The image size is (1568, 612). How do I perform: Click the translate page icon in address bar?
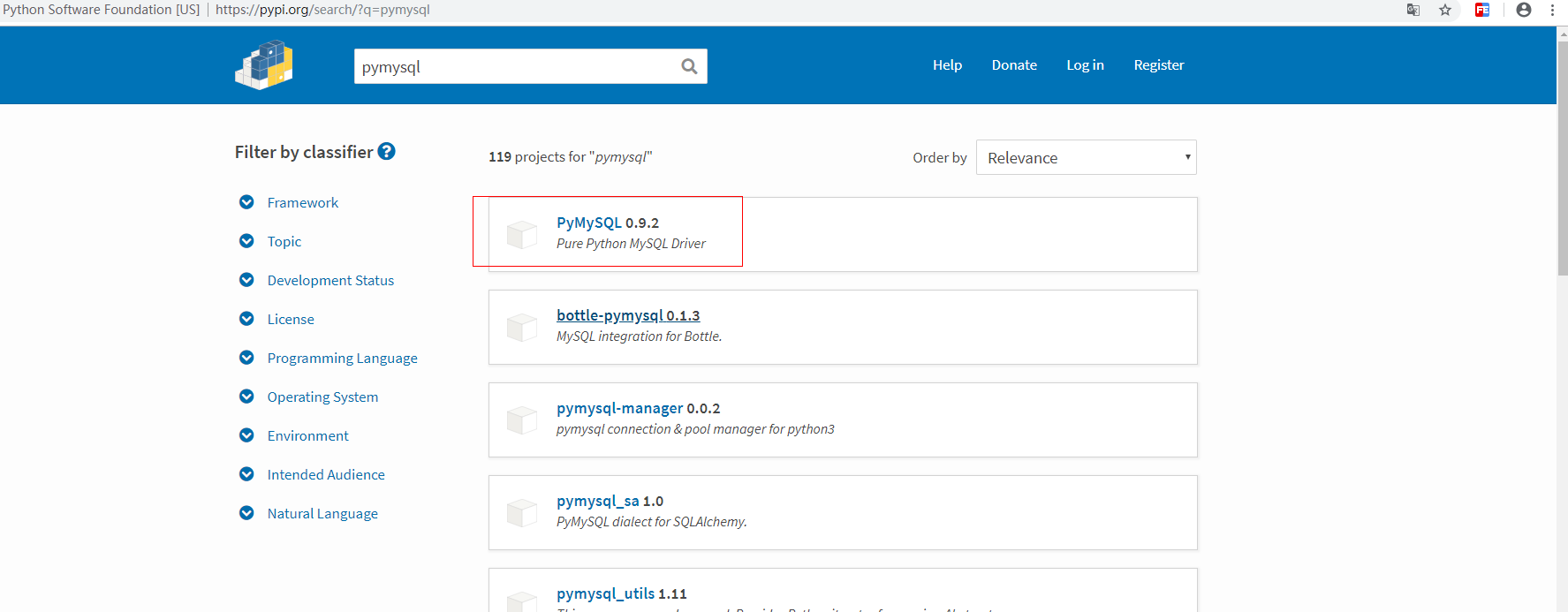click(x=1413, y=10)
